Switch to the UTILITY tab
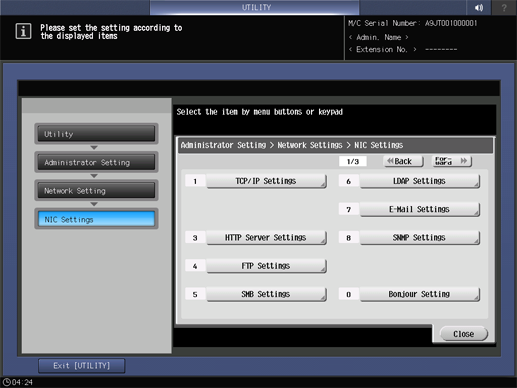The height and width of the screenshot is (388, 517). [x=255, y=7]
